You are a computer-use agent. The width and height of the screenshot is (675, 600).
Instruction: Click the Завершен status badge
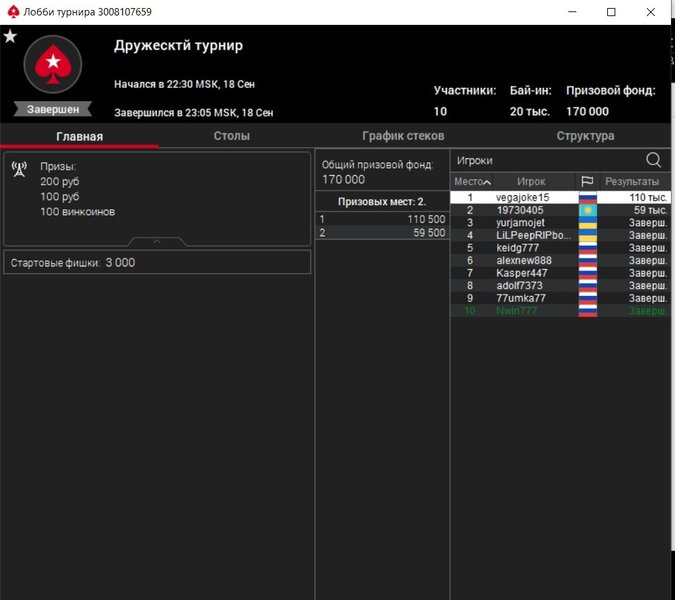point(52,109)
